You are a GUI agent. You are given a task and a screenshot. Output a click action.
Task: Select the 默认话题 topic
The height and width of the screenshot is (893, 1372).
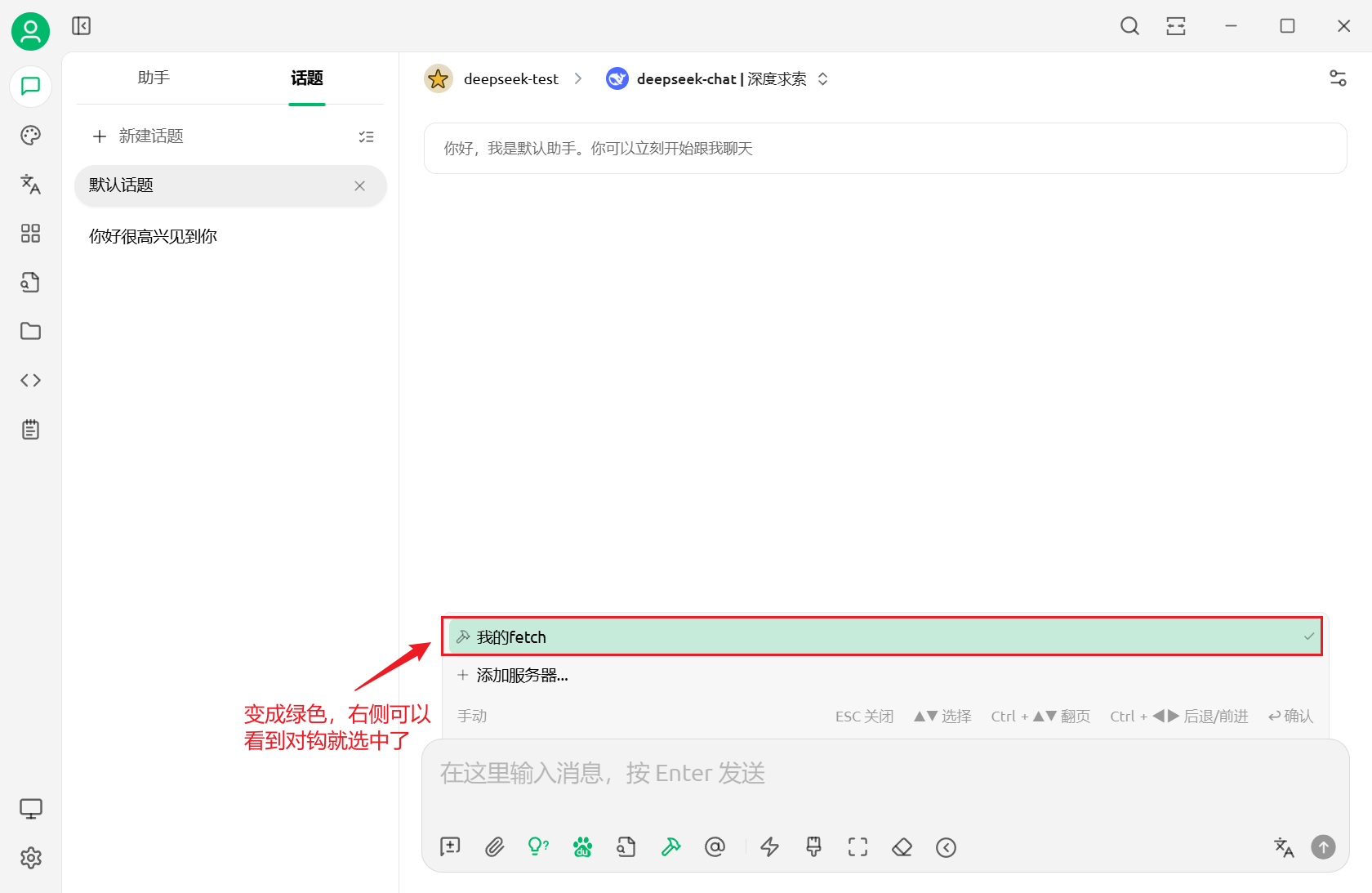(230, 185)
